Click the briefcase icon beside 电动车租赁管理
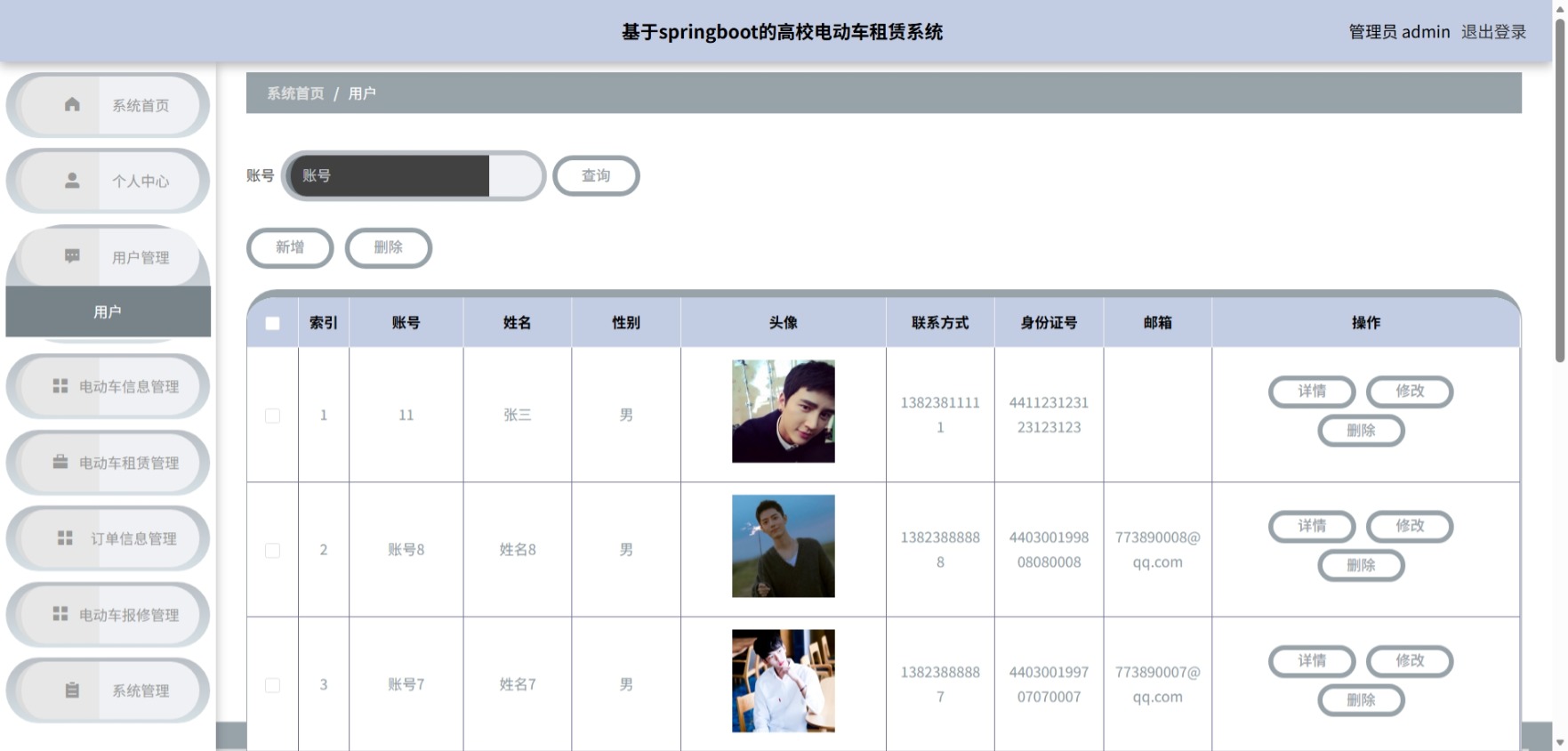Viewport: 1568px width, 751px height. 60,462
